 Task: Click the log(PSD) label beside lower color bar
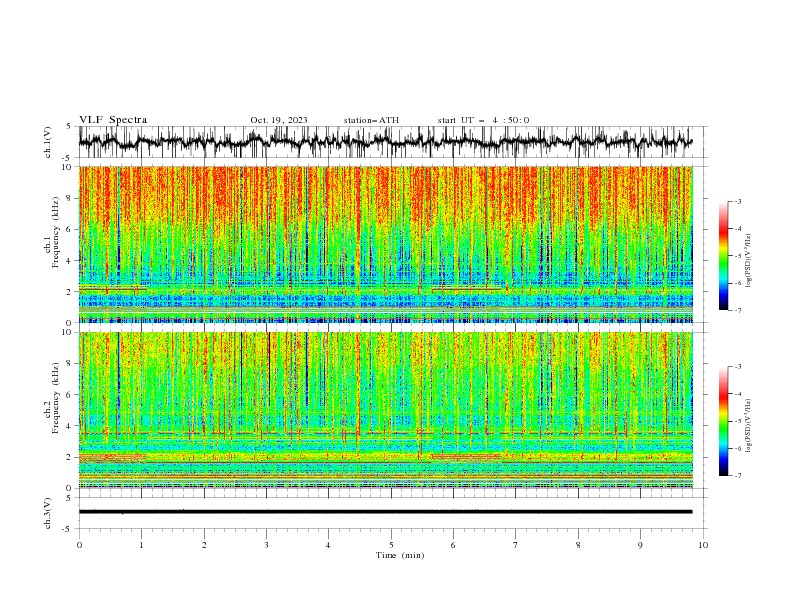click(749, 425)
